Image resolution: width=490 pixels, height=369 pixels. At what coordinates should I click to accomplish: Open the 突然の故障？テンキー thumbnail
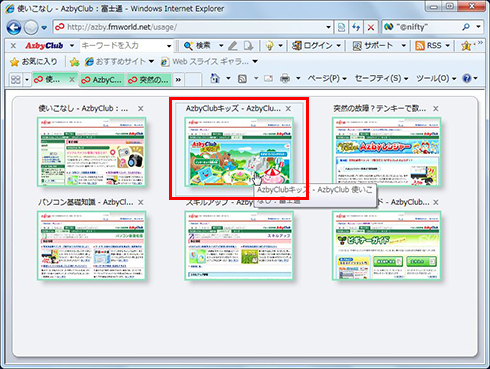point(387,152)
